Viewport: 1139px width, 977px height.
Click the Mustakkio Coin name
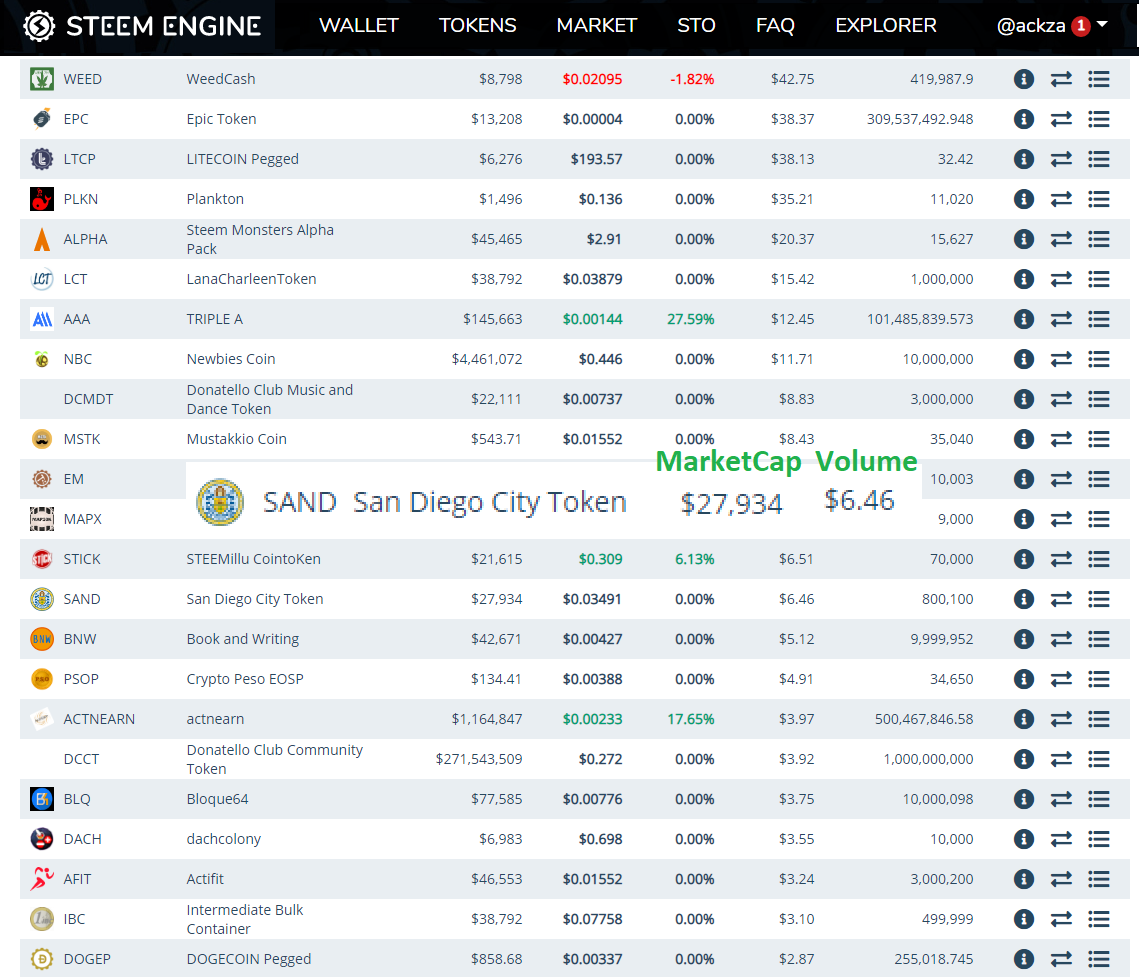point(237,439)
